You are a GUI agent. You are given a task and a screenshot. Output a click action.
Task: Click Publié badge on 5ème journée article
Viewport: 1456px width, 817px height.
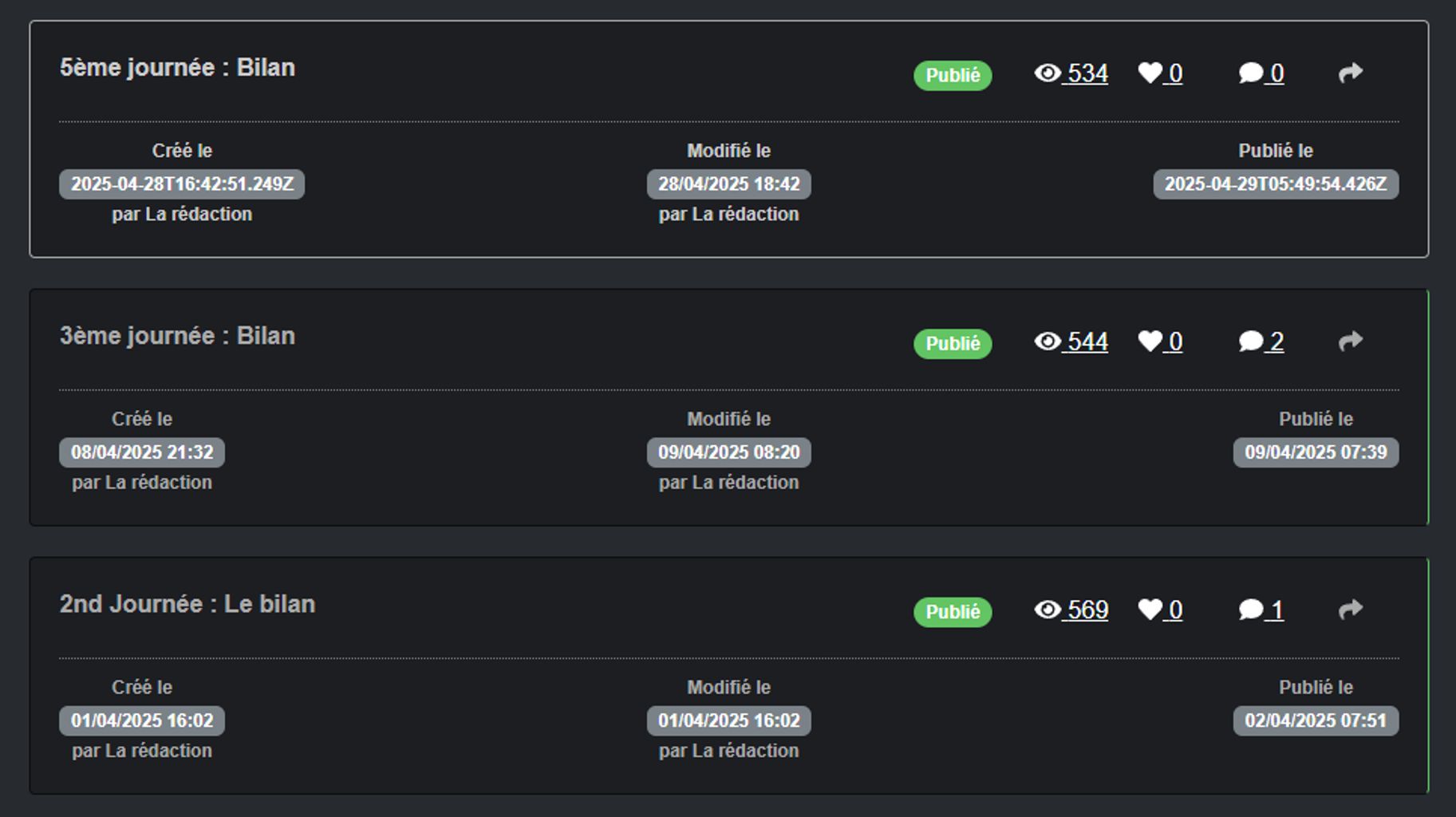953,75
